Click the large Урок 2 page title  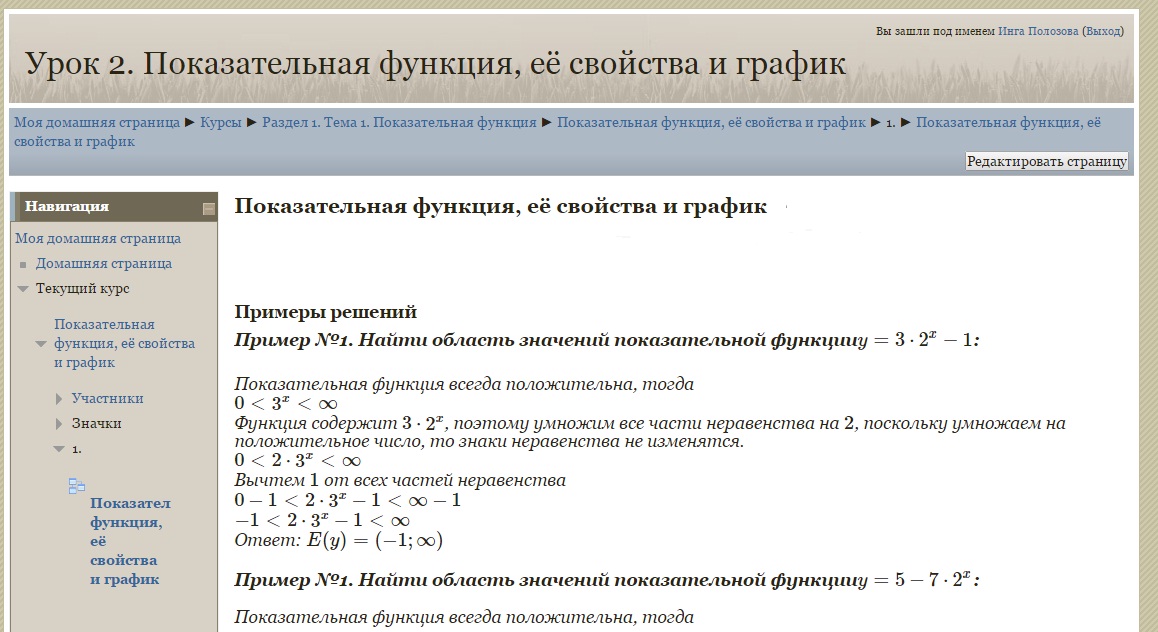[x=436, y=63]
